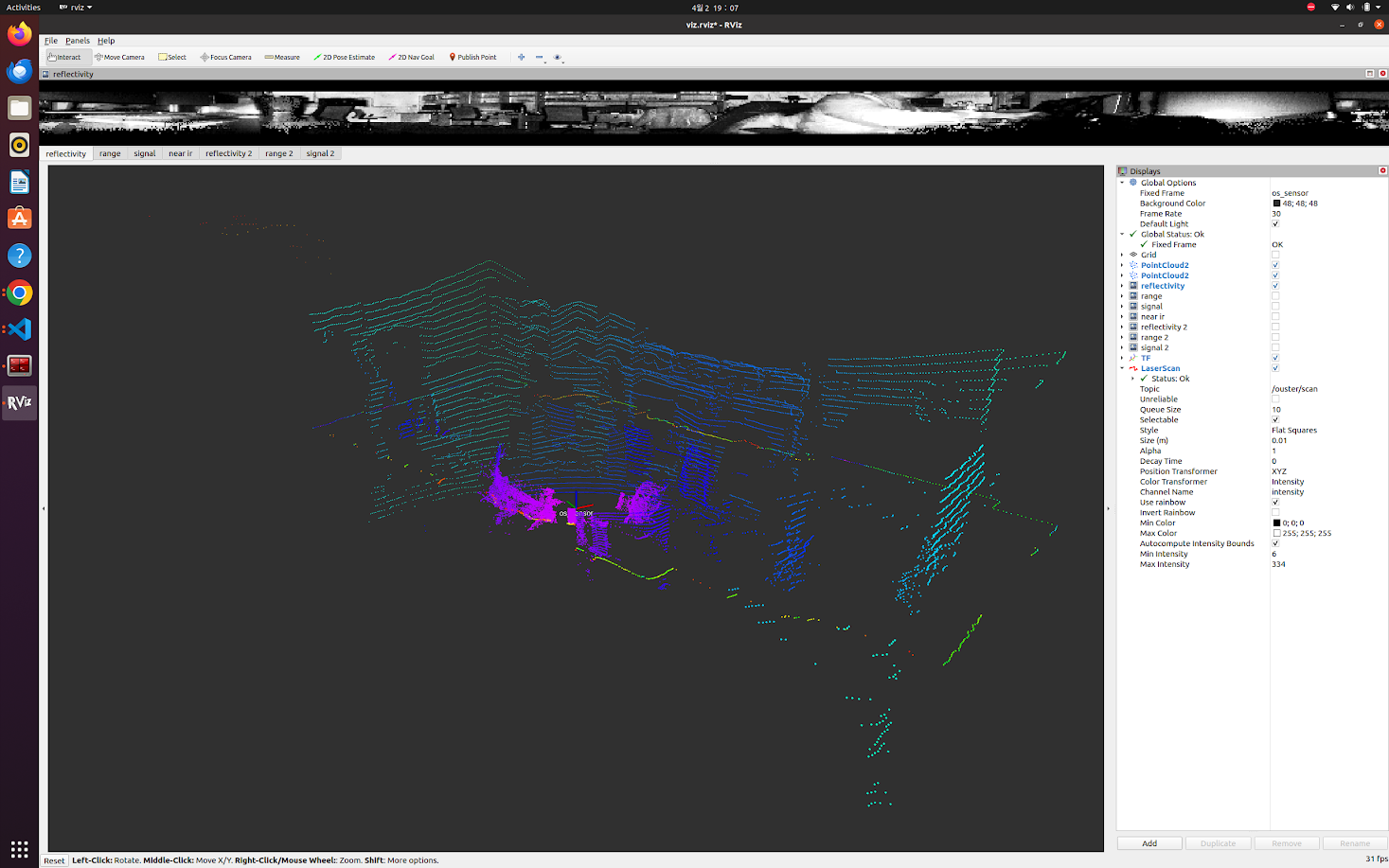This screenshot has height=868, width=1389.
Task: Expand the Grid display item
Action: [1123, 255]
